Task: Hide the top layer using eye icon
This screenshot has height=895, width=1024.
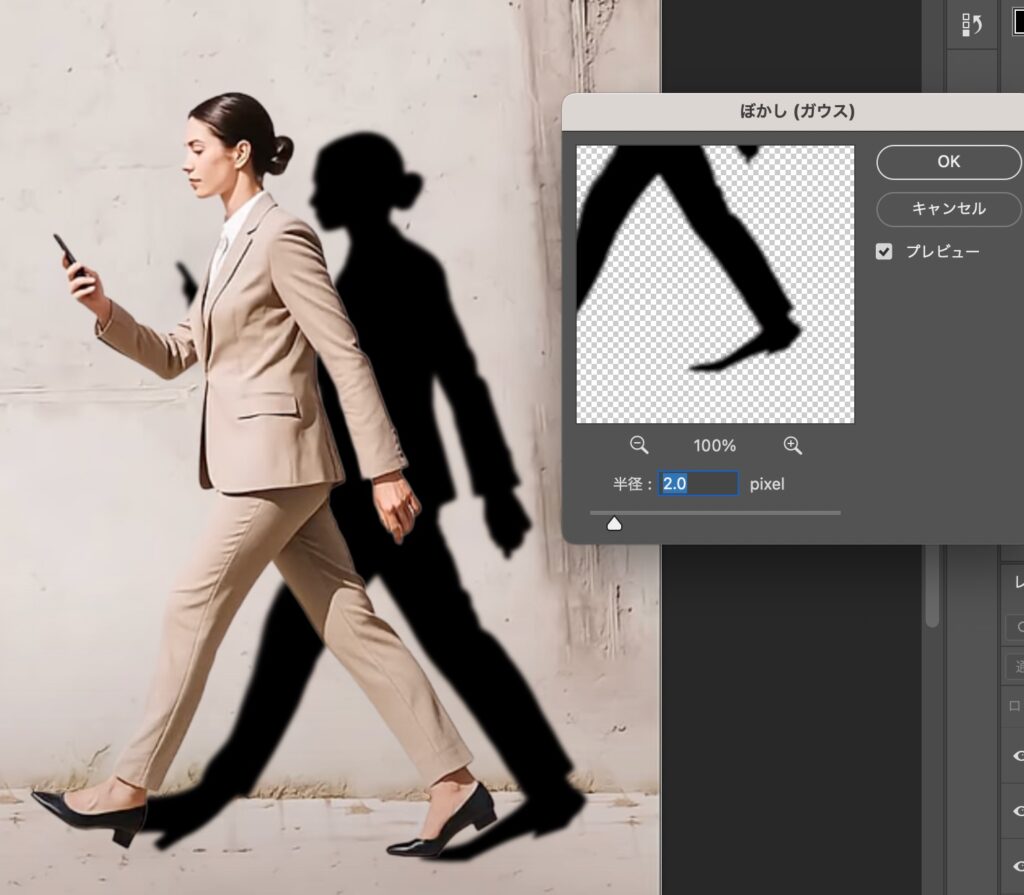Action: click(1018, 756)
